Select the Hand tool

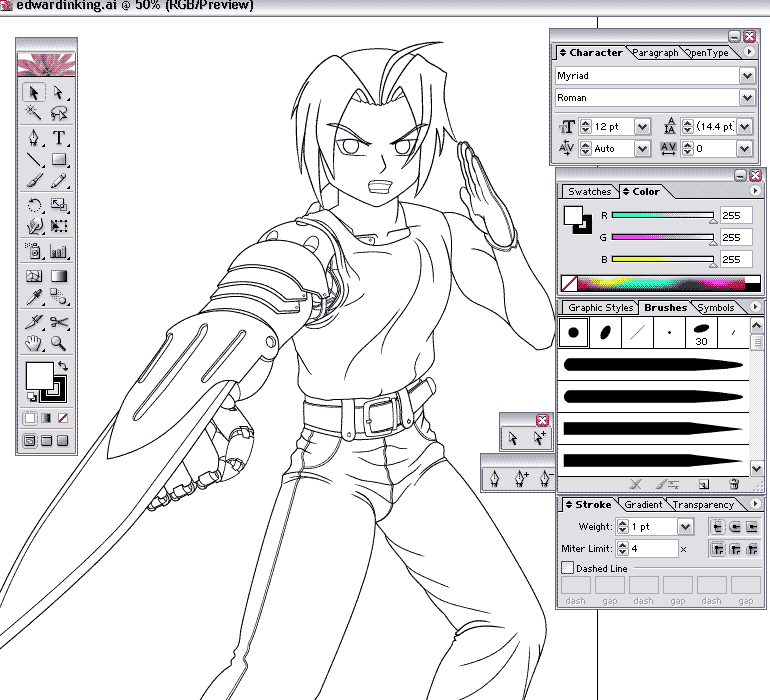34,343
